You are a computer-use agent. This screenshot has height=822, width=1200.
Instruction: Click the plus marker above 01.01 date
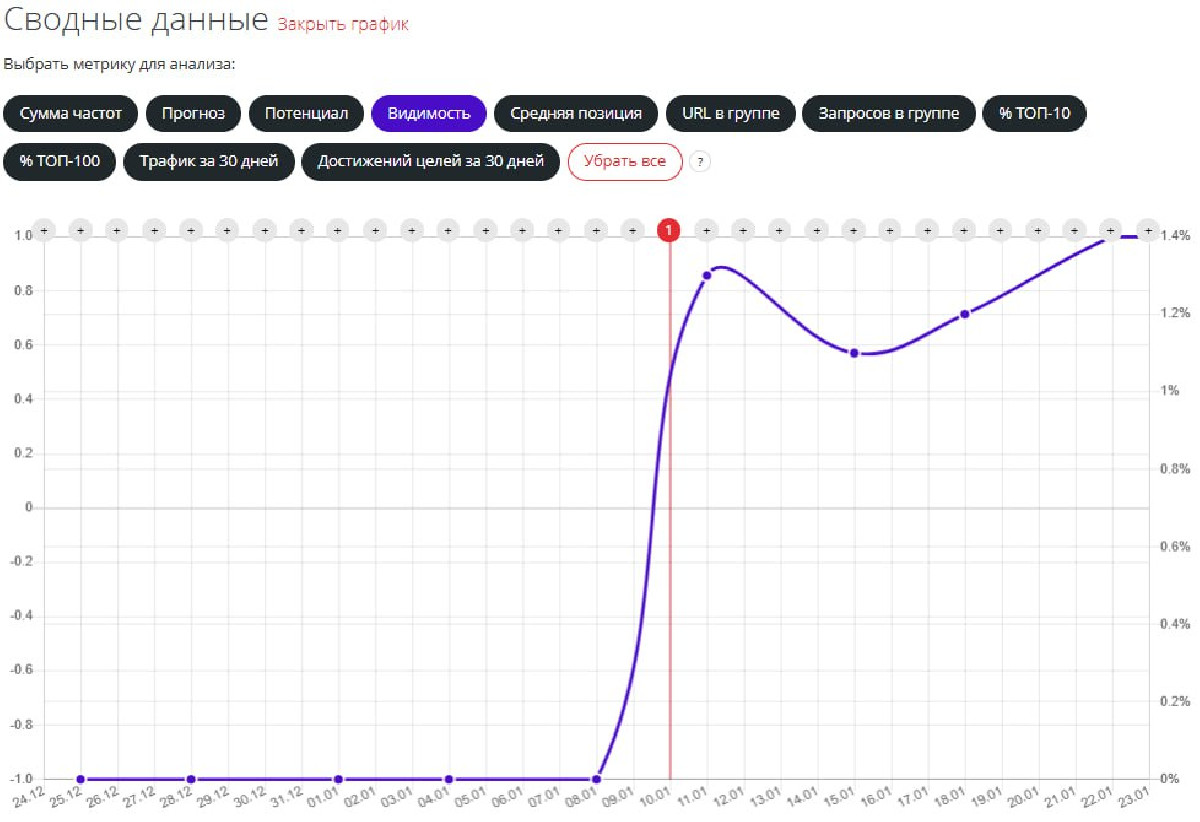[338, 230]
